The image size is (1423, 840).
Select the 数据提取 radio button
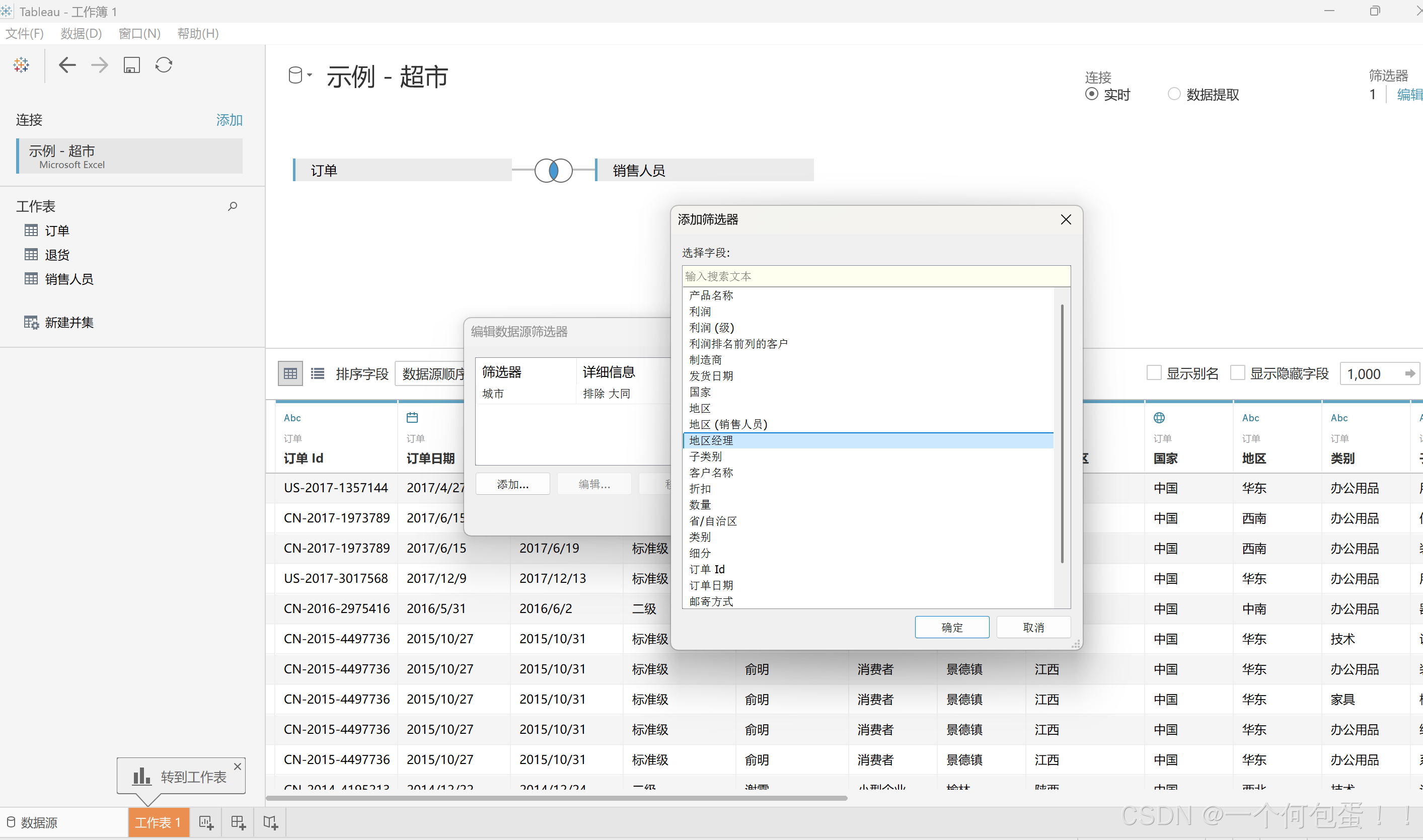(x=1174, y=94)
